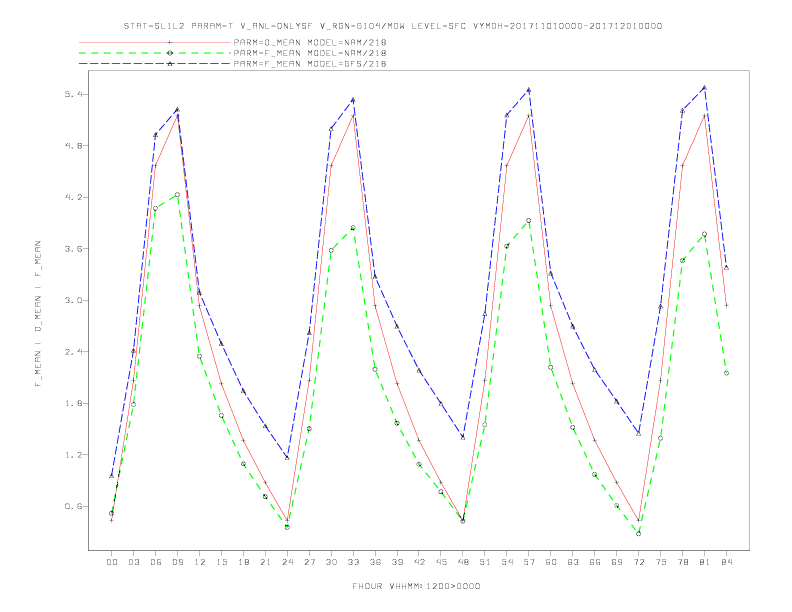The width and height of the screenshot is (792, 612).
Task: Click x-axis tick label 66
Action: (x=595, y=562)
